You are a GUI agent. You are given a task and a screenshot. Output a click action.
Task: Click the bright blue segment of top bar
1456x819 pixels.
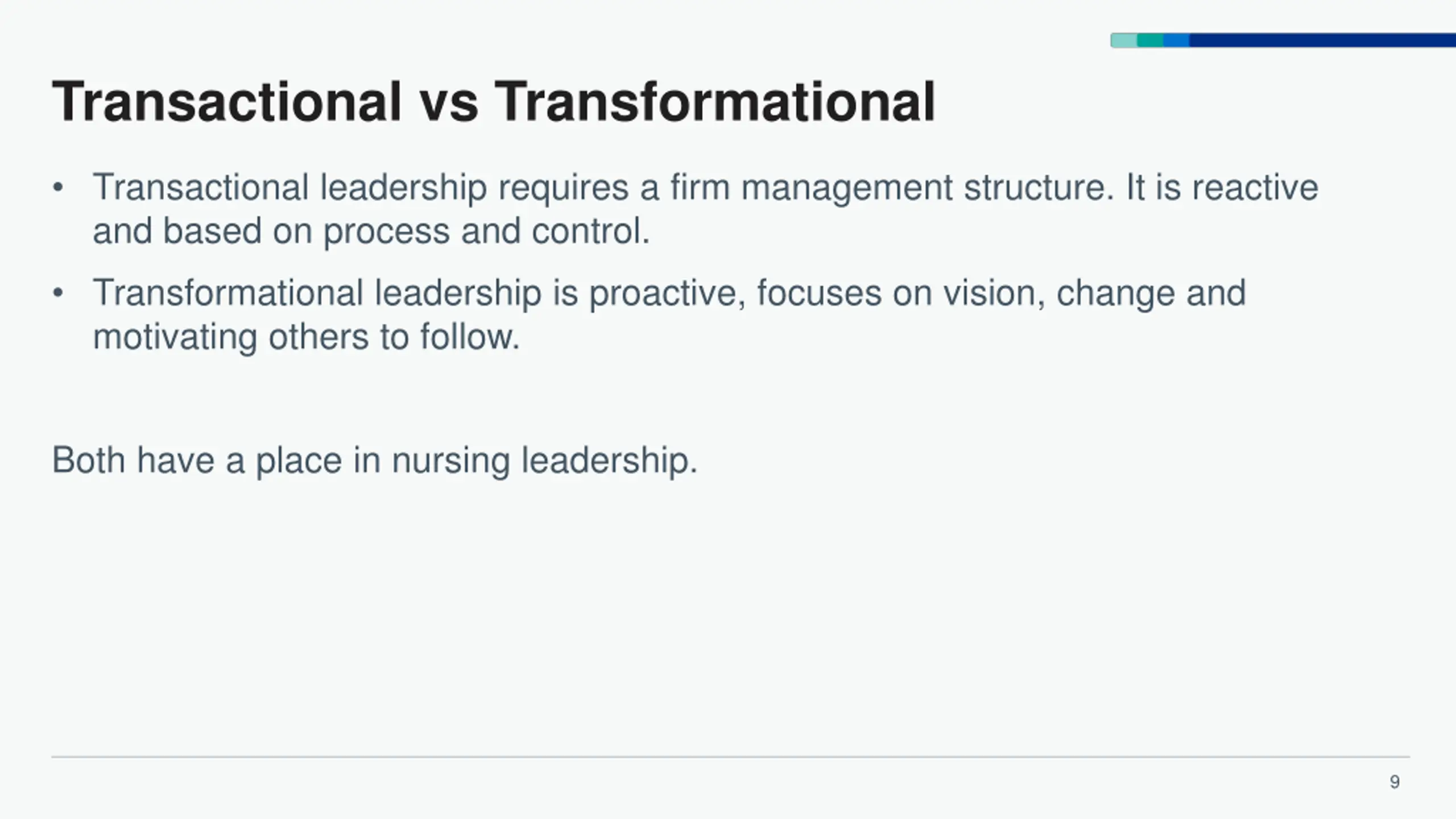tap(1176, 40)
